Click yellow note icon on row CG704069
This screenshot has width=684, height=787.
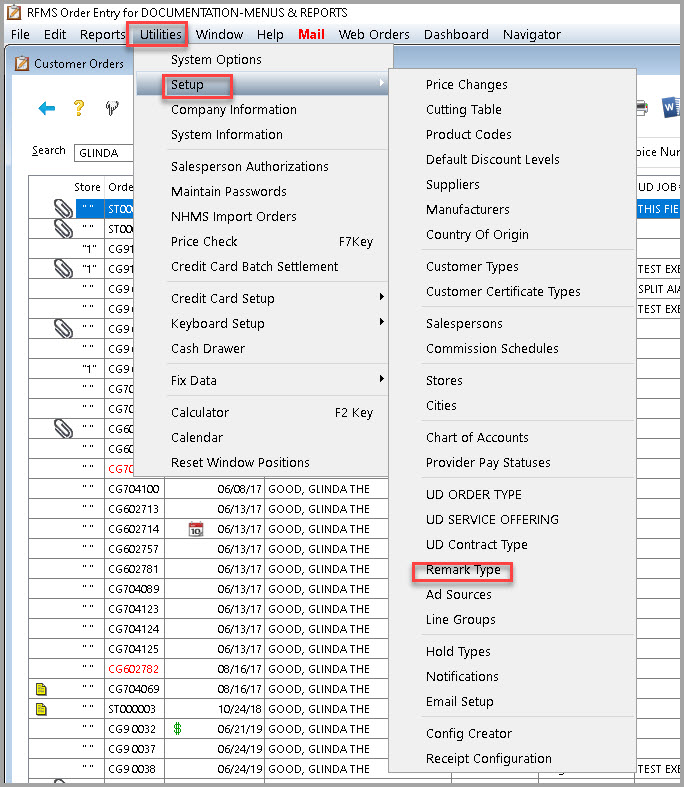click(x=41, y=689)
